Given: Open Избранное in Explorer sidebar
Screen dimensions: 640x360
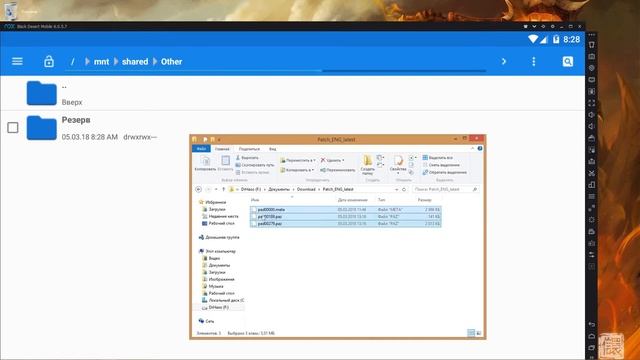Looking at the screenshot, I should (212, 202).
